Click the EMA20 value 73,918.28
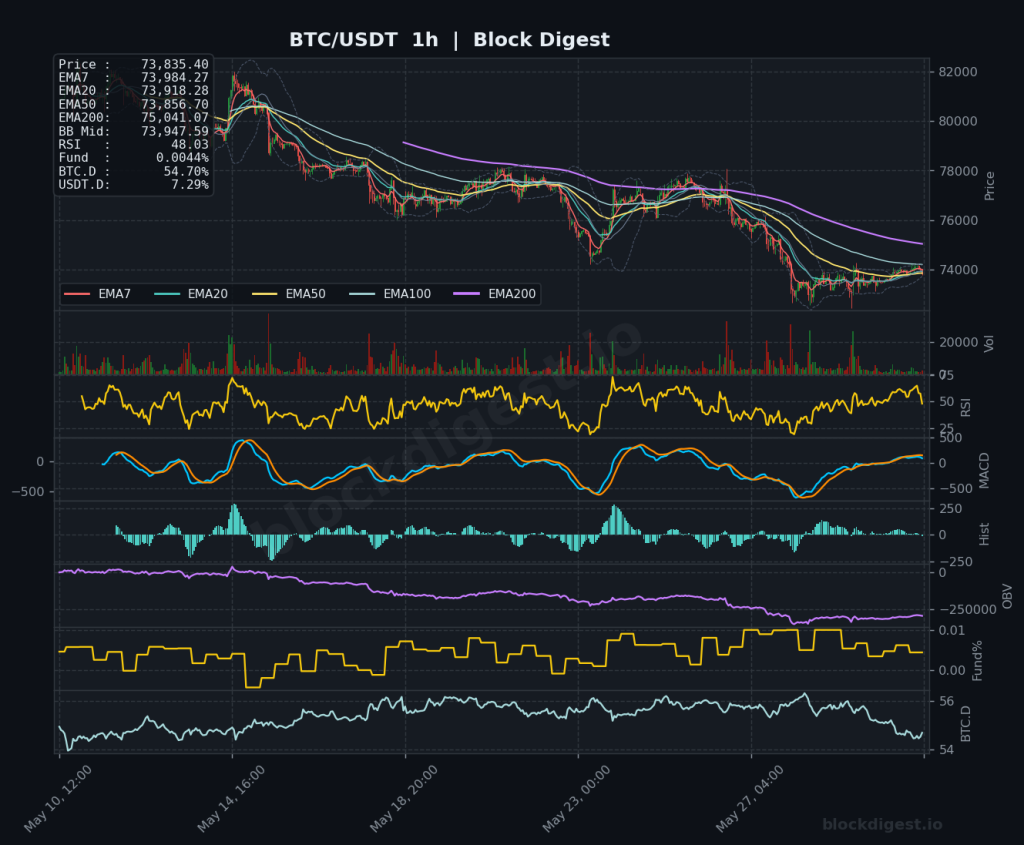 [x=175, y=91]
